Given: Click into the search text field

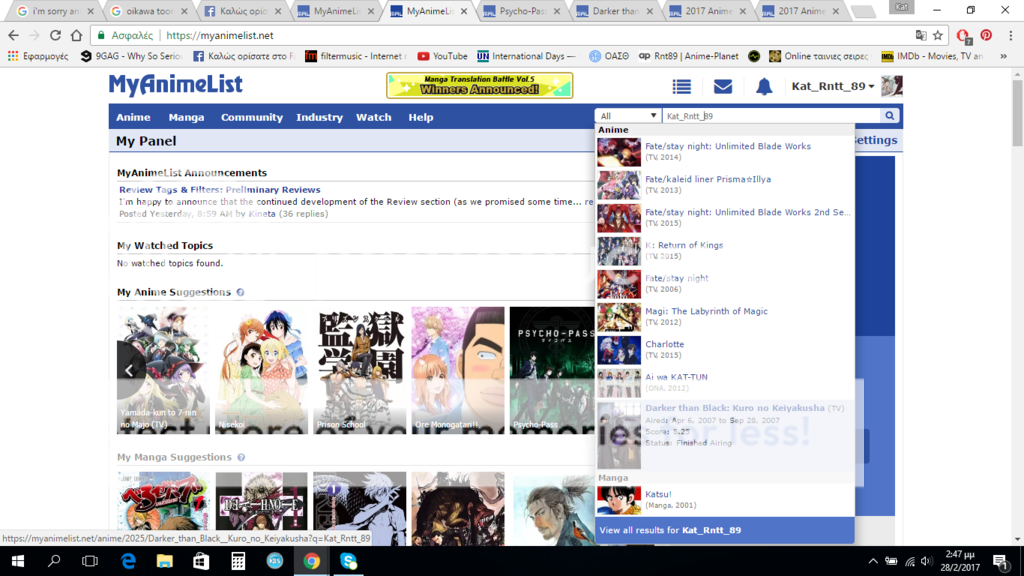Looking at the screenshot, I should pyautogui.click(x=770, y=116).
